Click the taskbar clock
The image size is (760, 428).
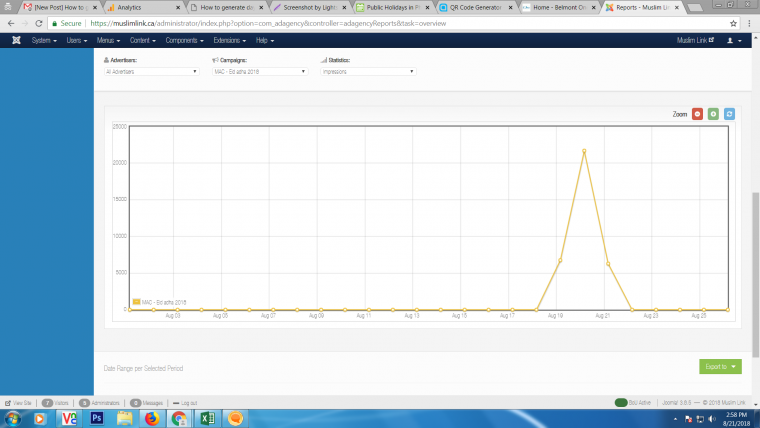coord(736,419)
